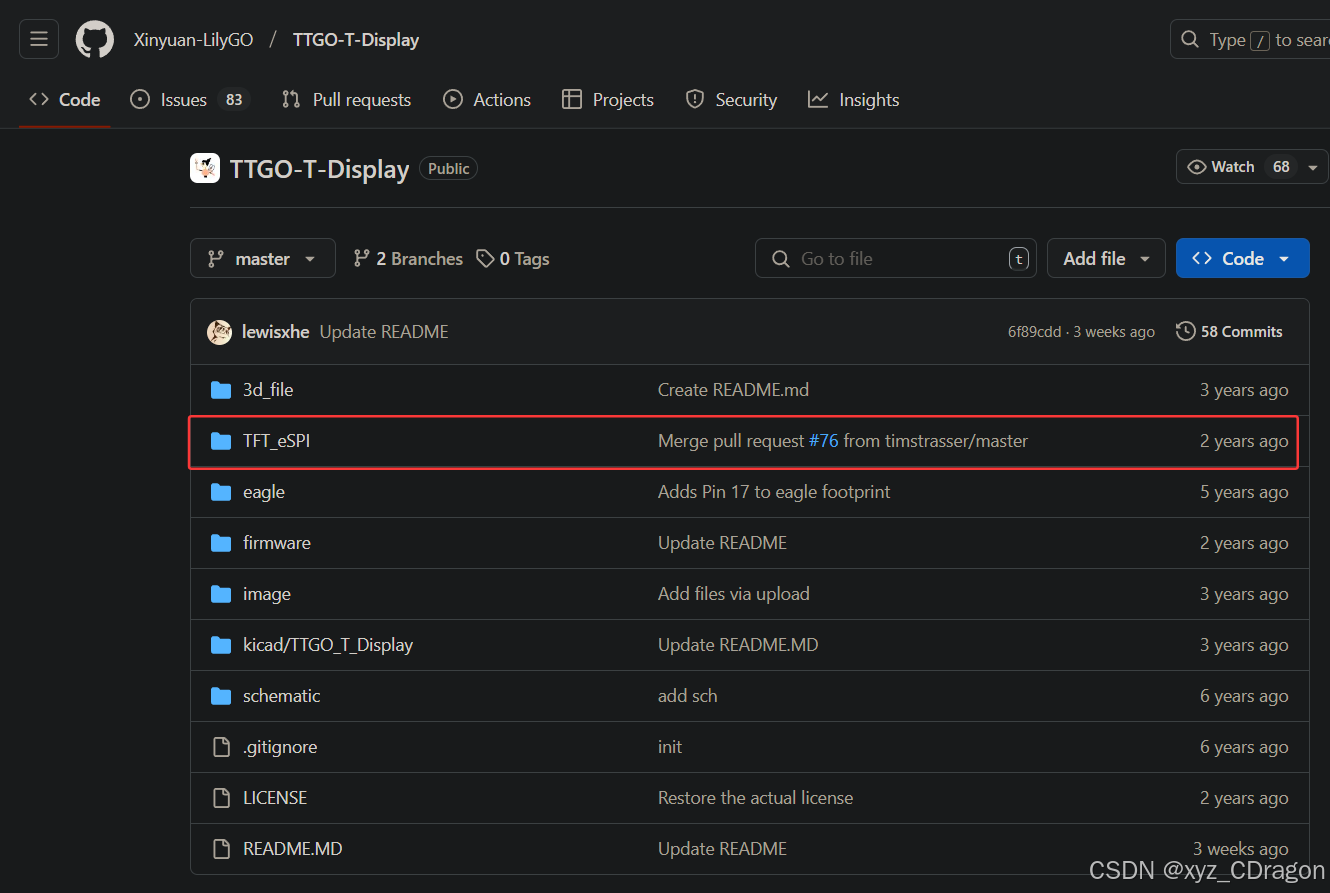Image resolution: width=1330 pixels, height=893 pixels.
Task: Click lewisxhe's avatar in commit bar
Action: 219,332
